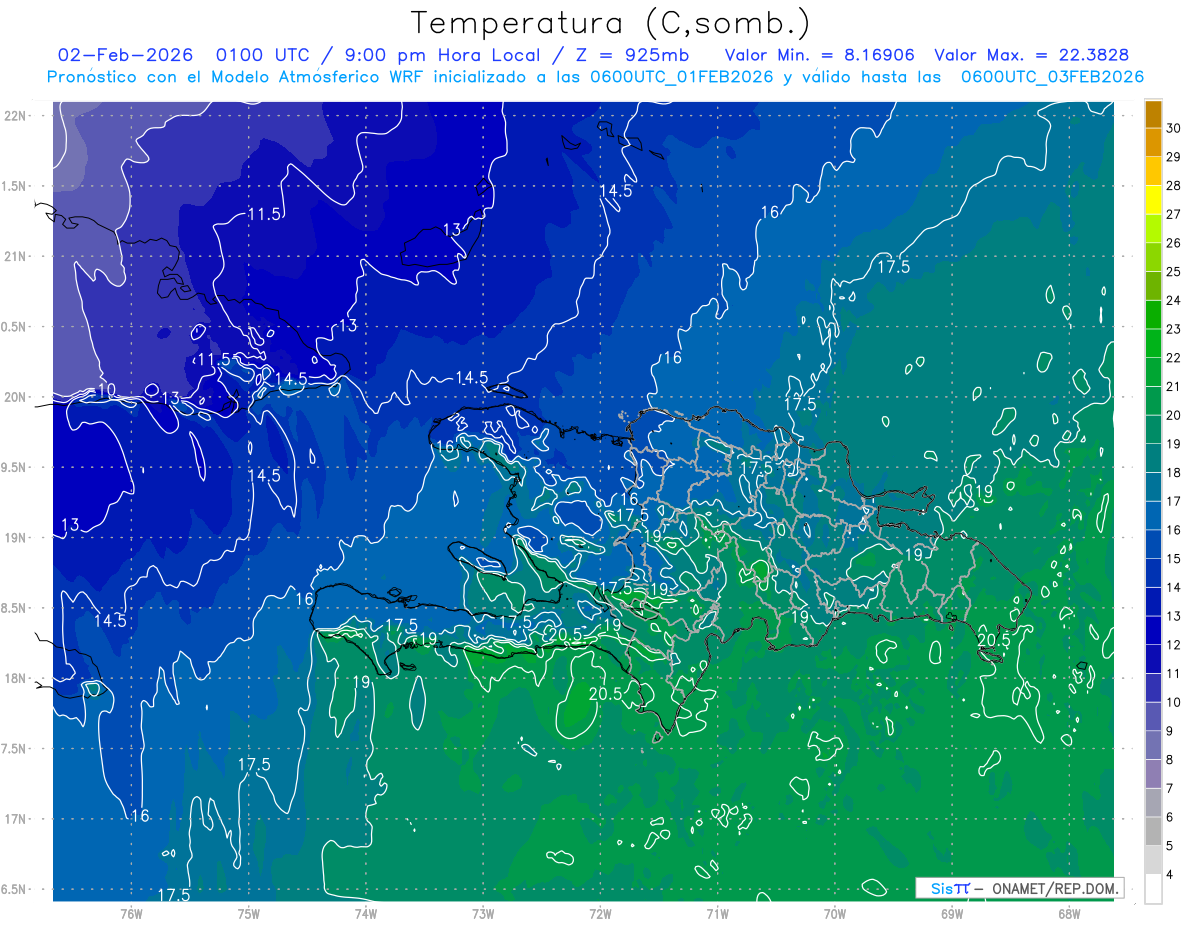Click the white swatch below the 4 label

point(1153,889)
